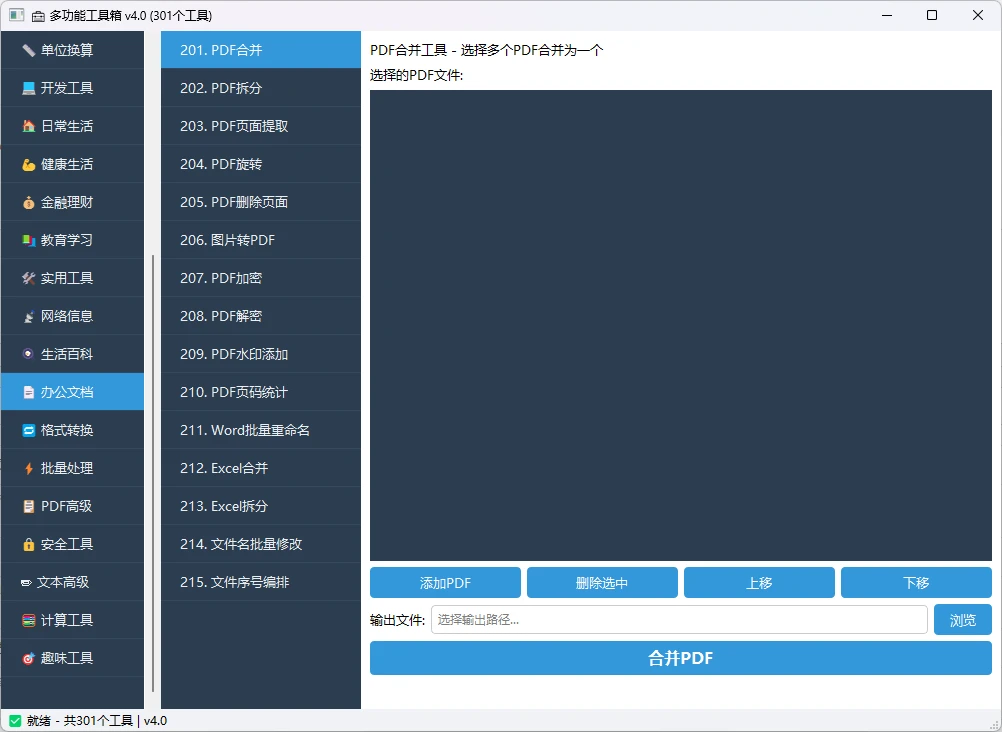
Task: Select 202. PDF拆分 tool
Action: 261,88
